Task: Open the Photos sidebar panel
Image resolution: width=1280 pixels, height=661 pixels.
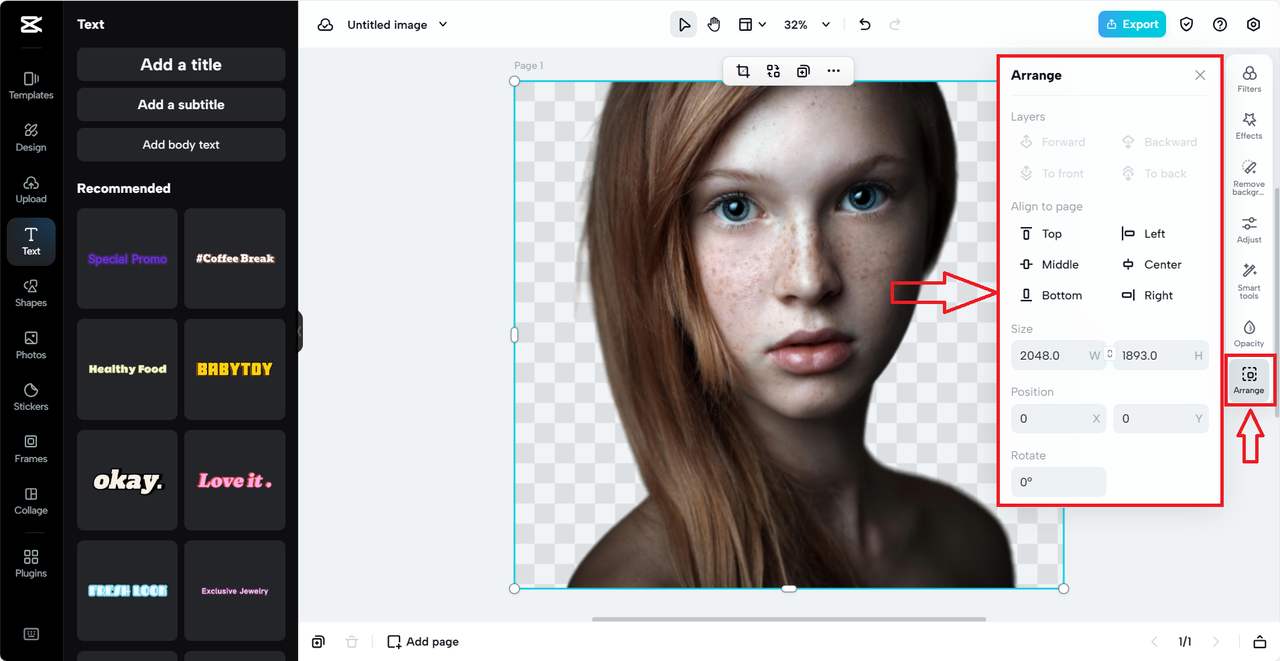Action: [31, 345]
